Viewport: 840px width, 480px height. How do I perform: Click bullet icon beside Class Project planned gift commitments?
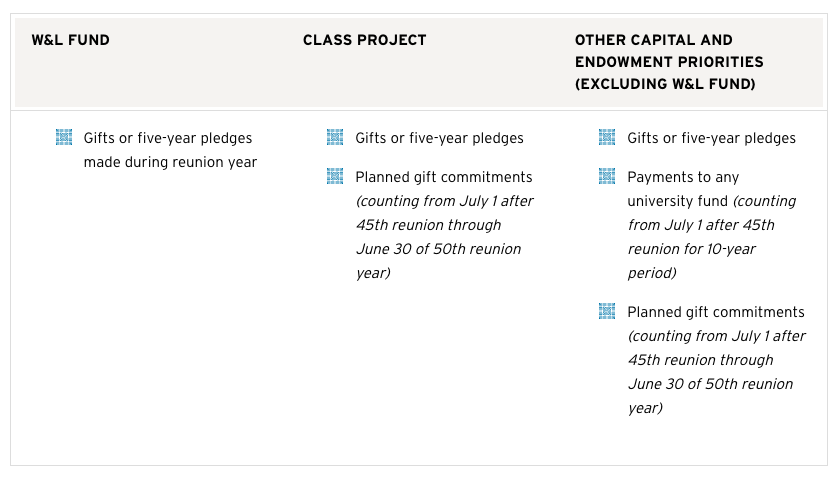point(335,176)
